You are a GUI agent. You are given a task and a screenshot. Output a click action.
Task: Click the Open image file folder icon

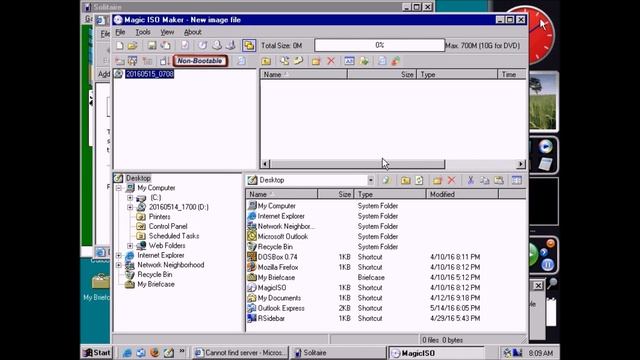click(x=132, y=45)
